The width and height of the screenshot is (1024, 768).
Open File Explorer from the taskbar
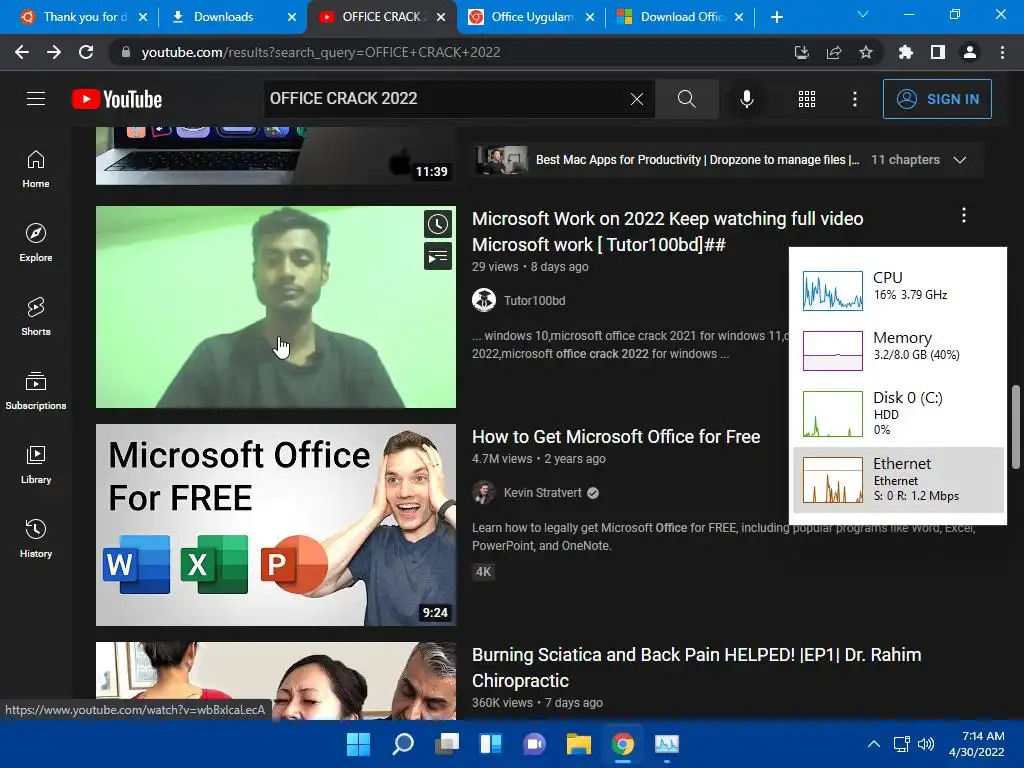[579, 744]
